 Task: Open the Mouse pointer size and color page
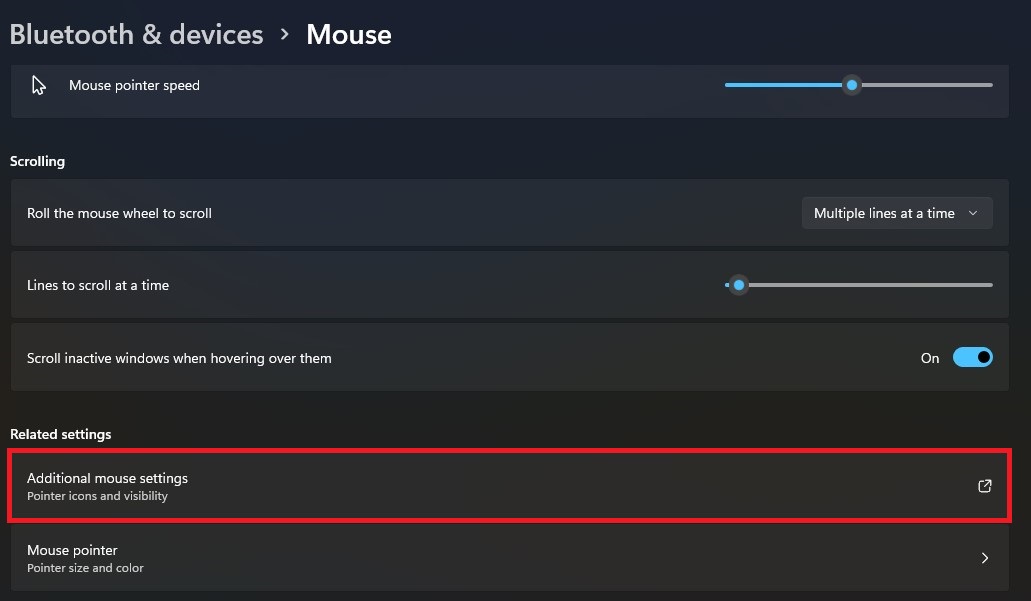tap(72, 551)
